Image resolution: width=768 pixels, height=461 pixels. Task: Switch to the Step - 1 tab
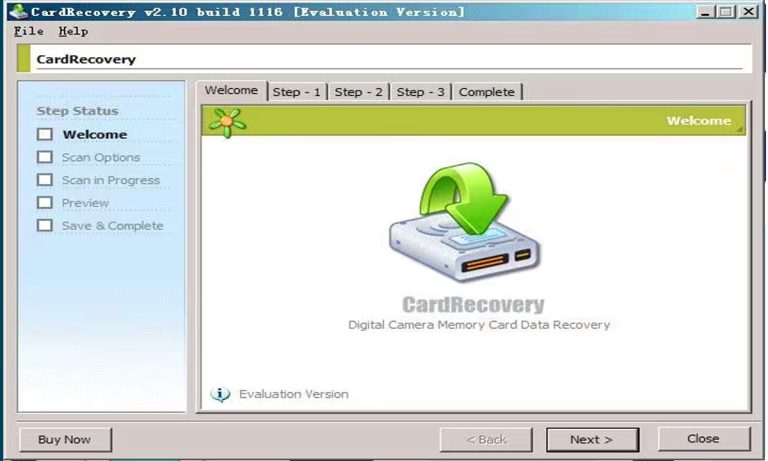(297, 92)
